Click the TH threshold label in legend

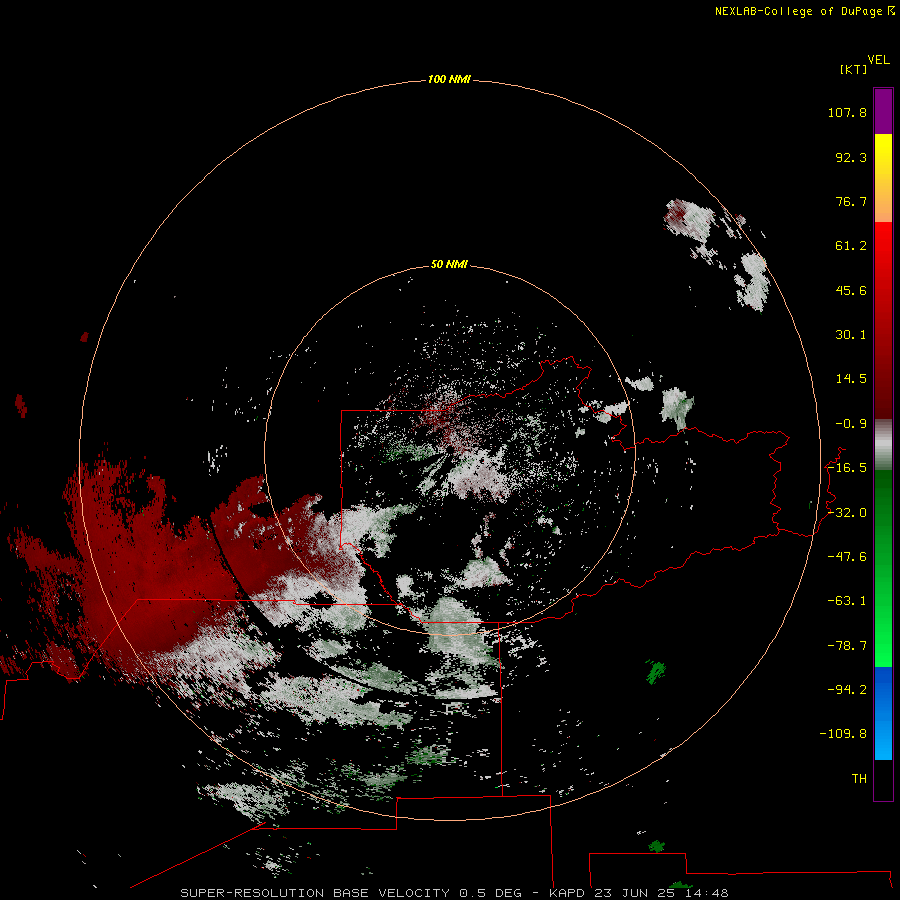[x=859, y=779]
